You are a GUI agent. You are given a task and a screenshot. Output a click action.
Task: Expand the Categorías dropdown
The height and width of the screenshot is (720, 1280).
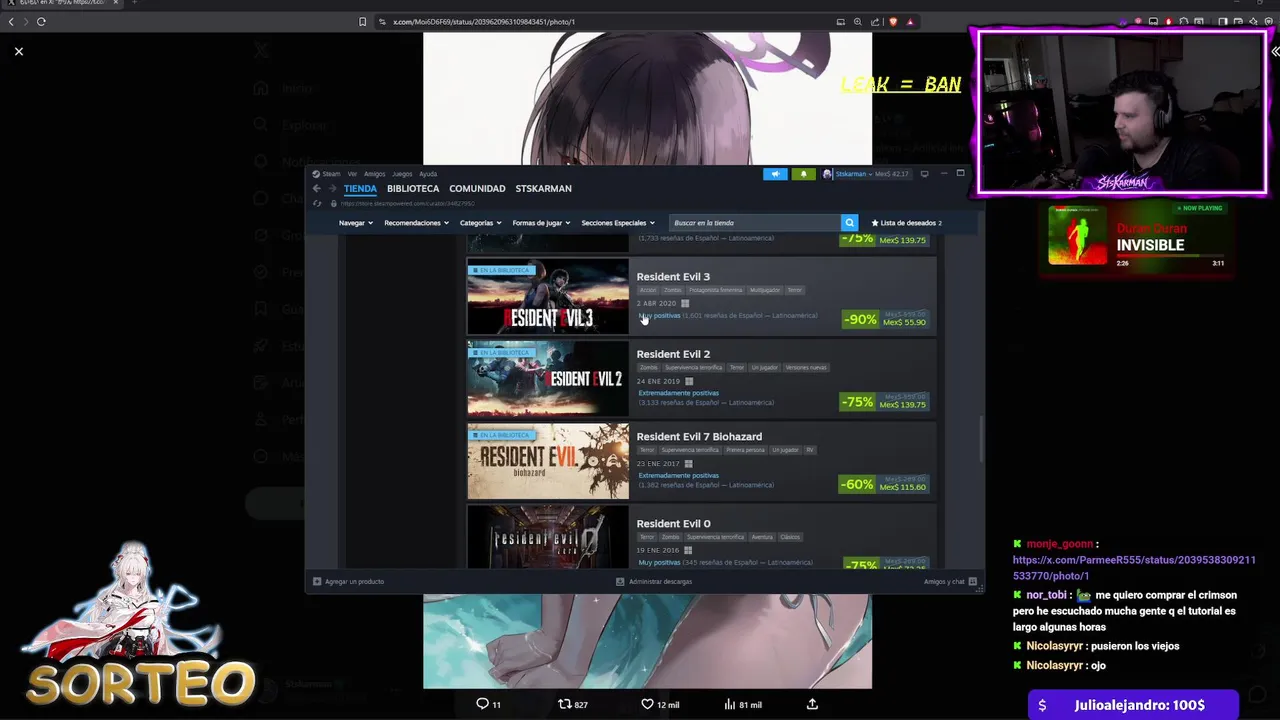pyautogui.click(x=480, y=223)
